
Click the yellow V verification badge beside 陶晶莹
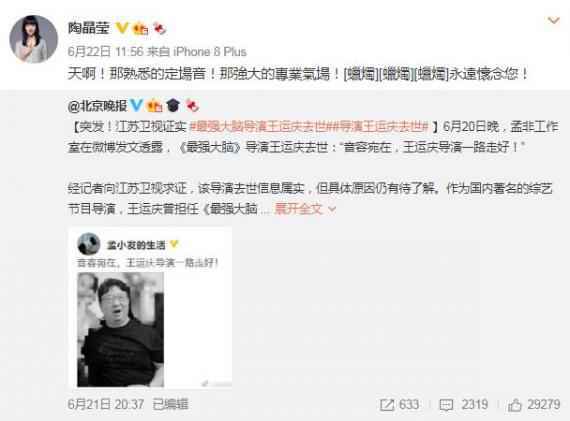(x=122, y=28)
